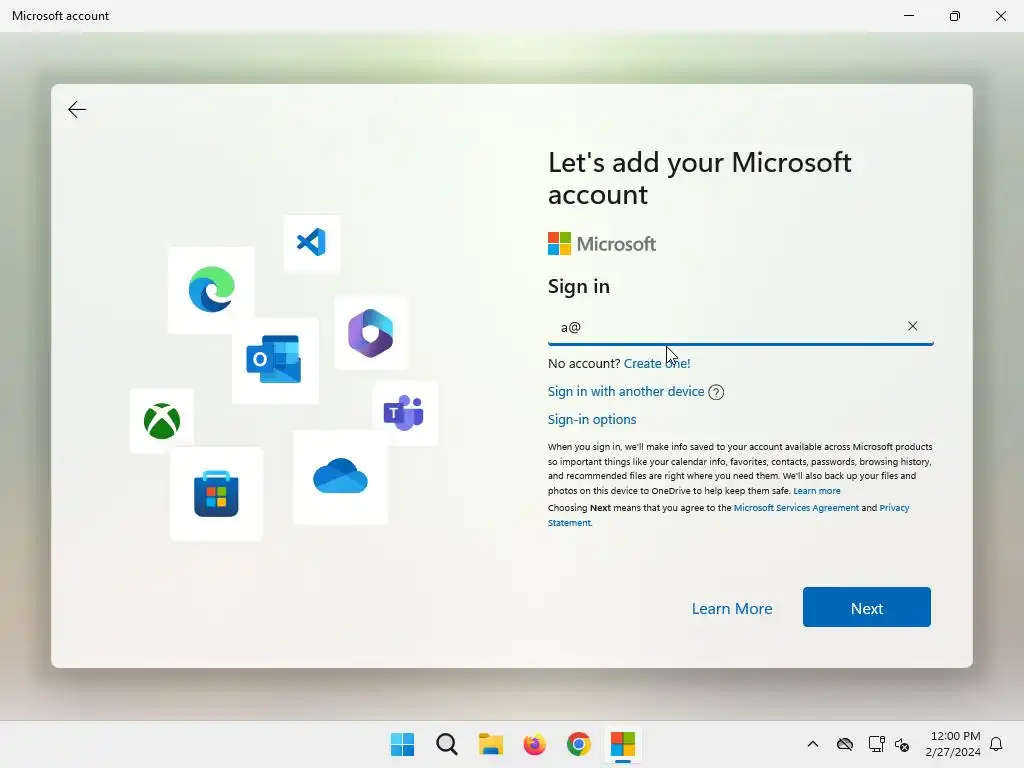Restore down the Microsoft account window

955,16
